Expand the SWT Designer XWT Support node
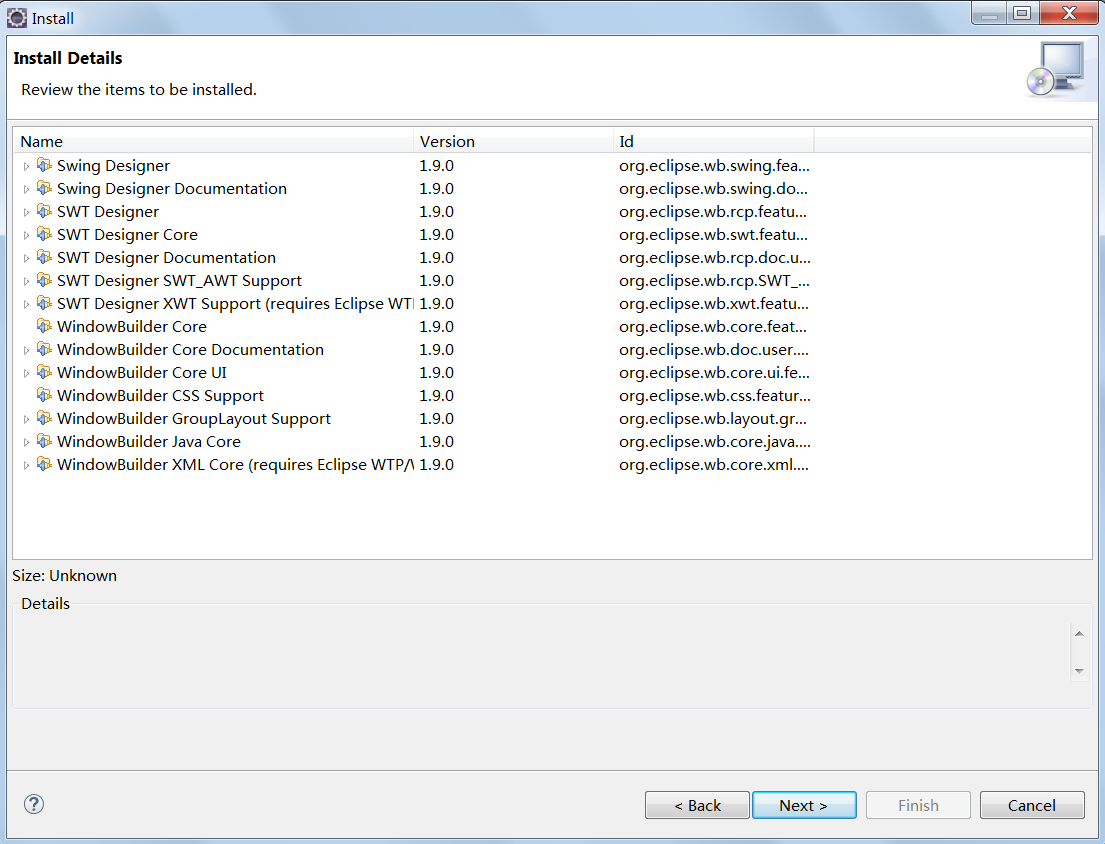Screen dimensions: 1105x844 (x=26, y=304)
